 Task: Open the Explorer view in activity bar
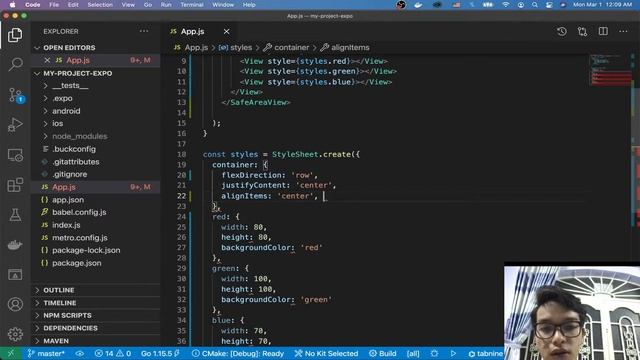coord(15,35)
